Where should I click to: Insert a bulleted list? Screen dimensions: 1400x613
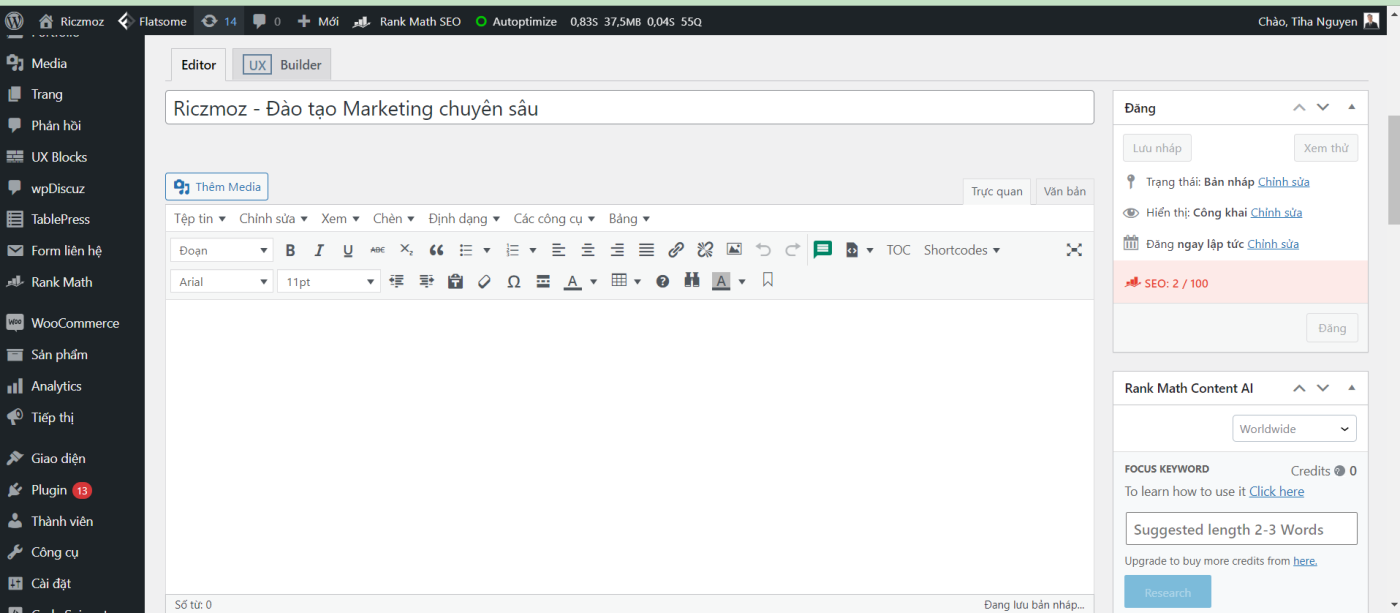pos(466,250)
